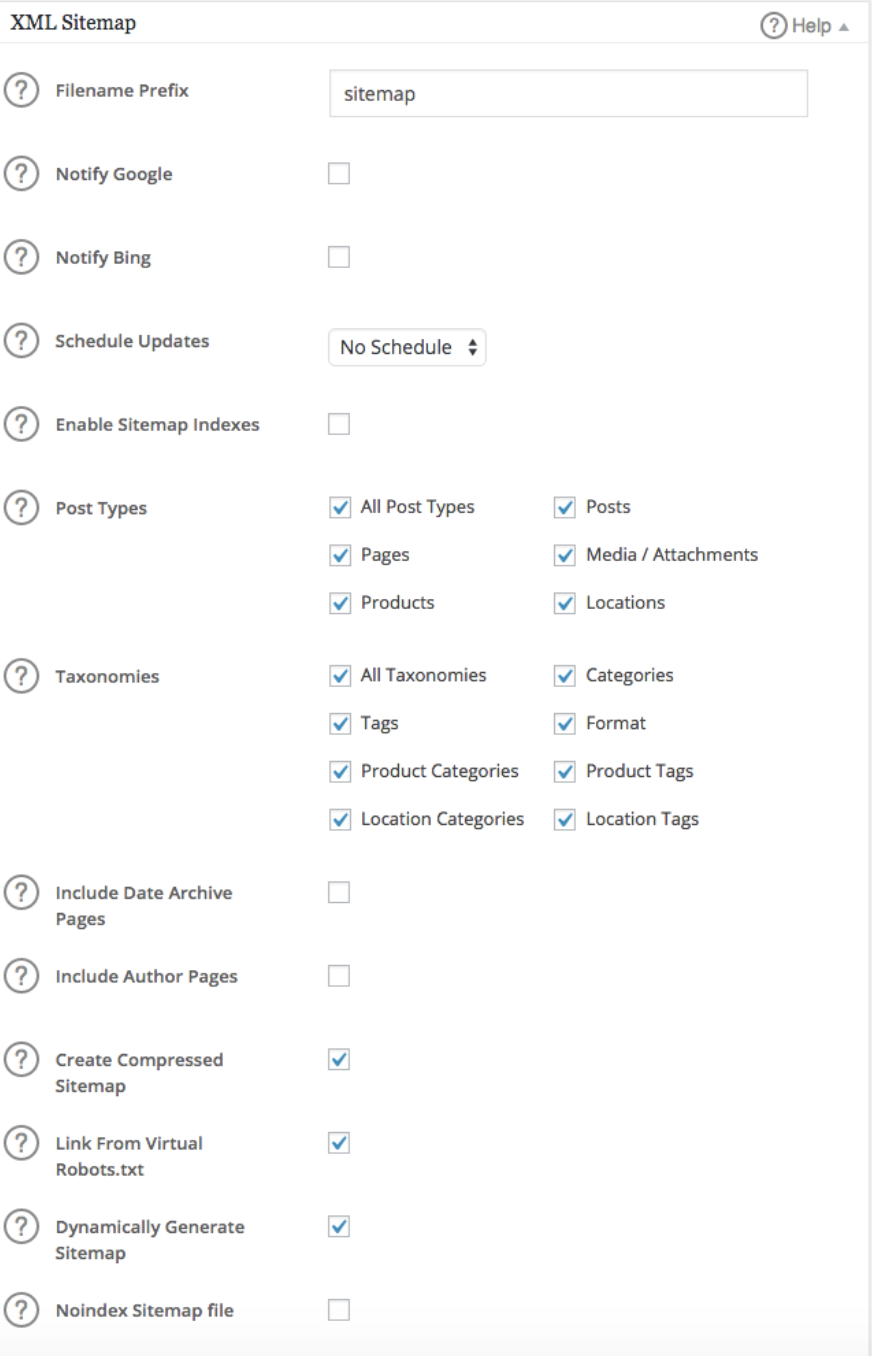This screenshot has height=1356, width=872.
Task: Disable Dynamically Generate Sitemap checkbox
Action: pos(339,1226)
